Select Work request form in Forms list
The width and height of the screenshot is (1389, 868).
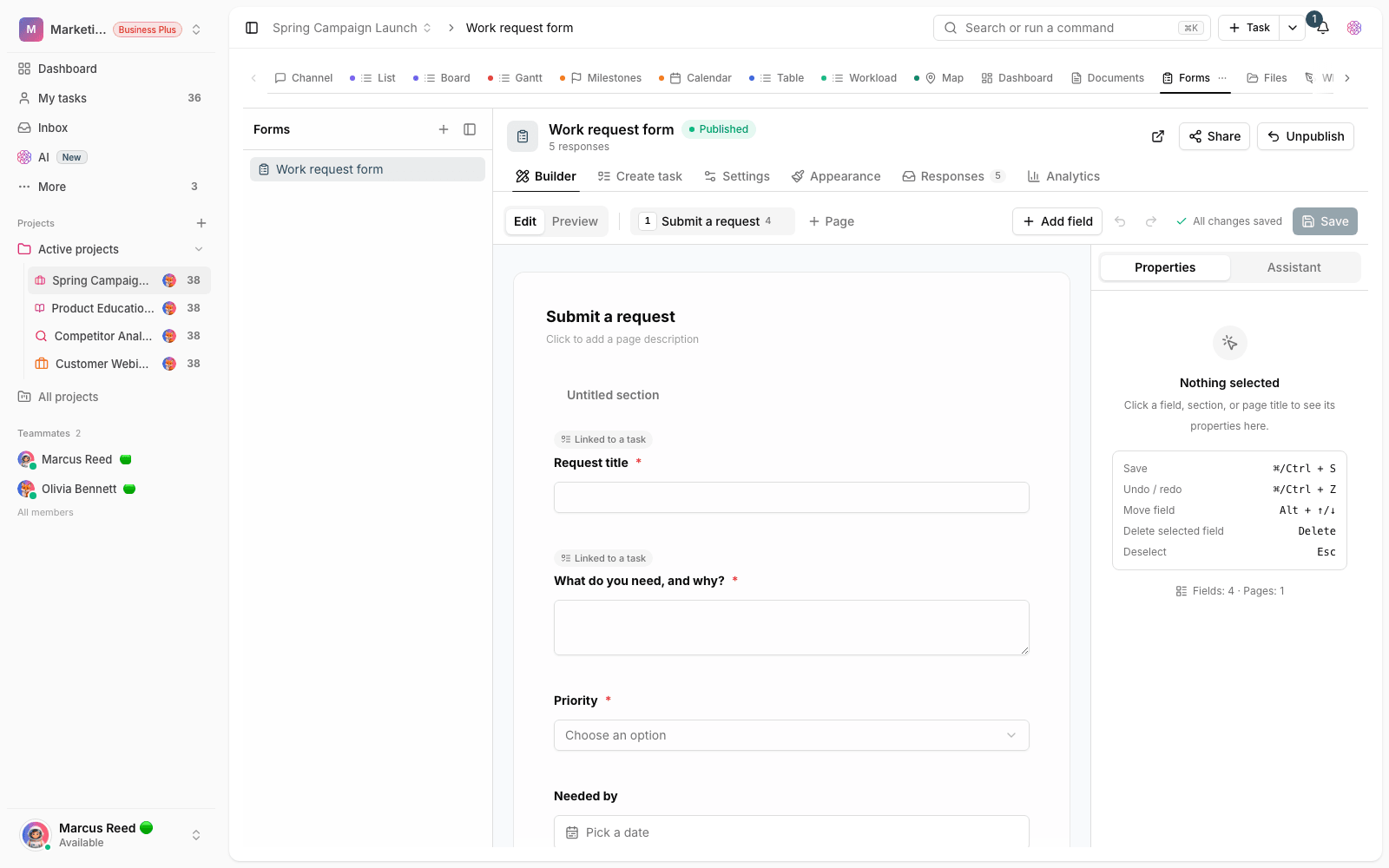[x=367, y=169]
